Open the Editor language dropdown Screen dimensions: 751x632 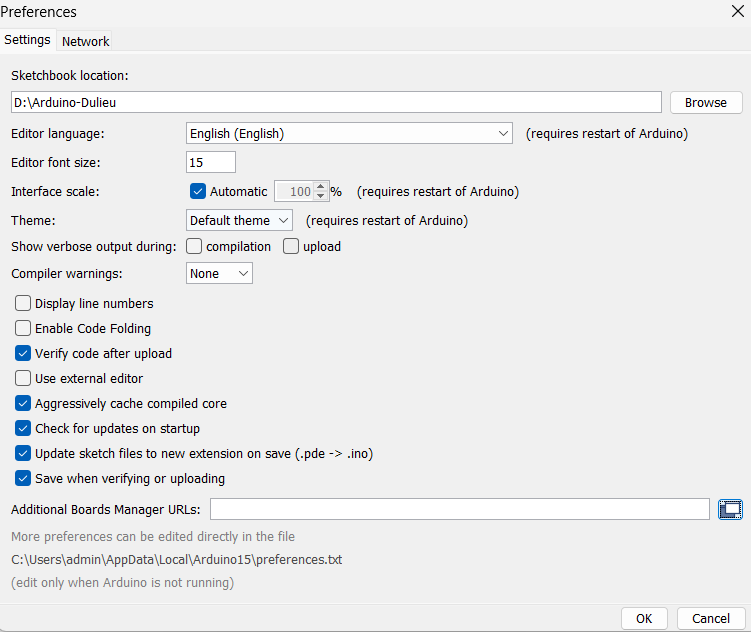click(349, 133)
